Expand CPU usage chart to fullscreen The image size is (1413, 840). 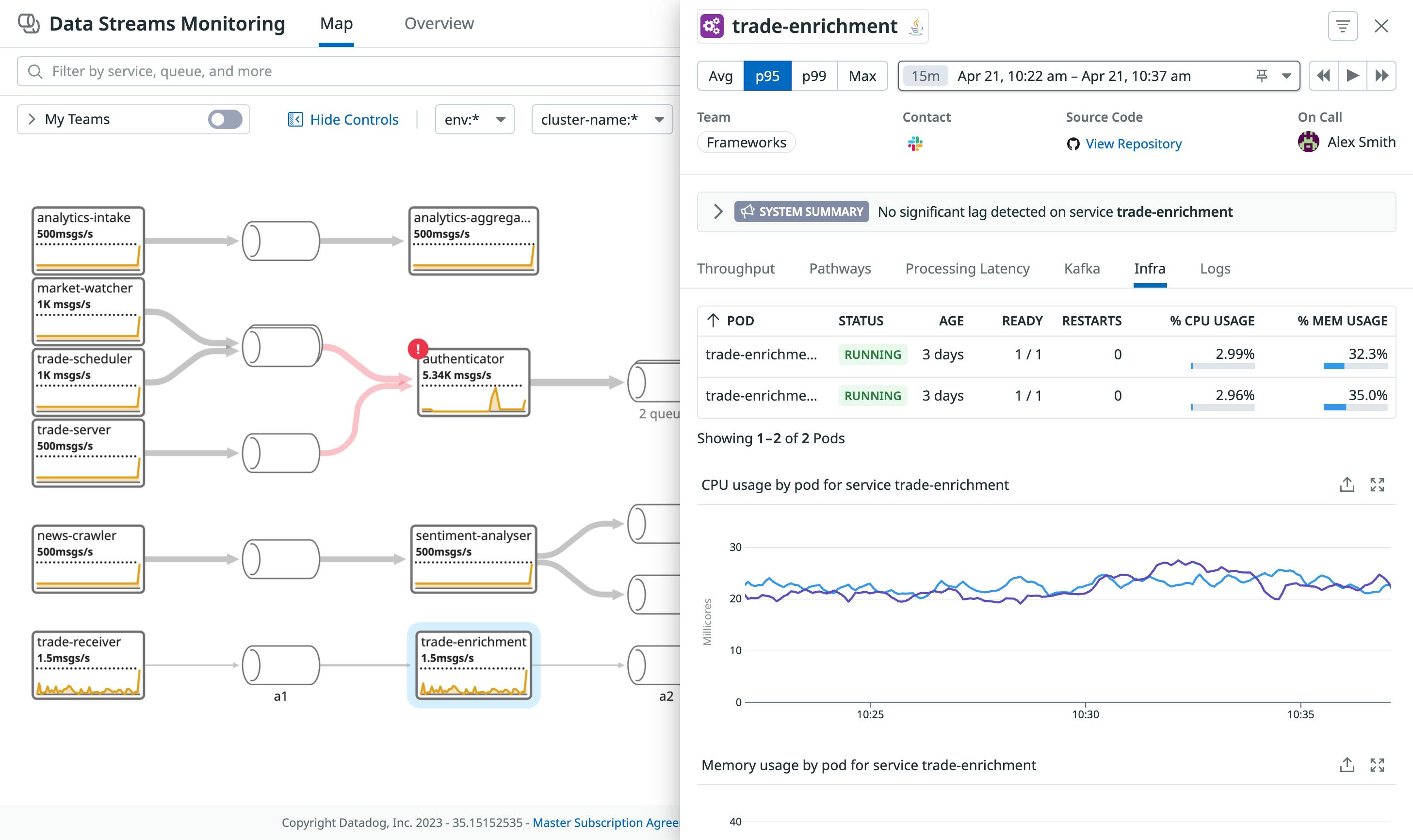point(1378,485)
